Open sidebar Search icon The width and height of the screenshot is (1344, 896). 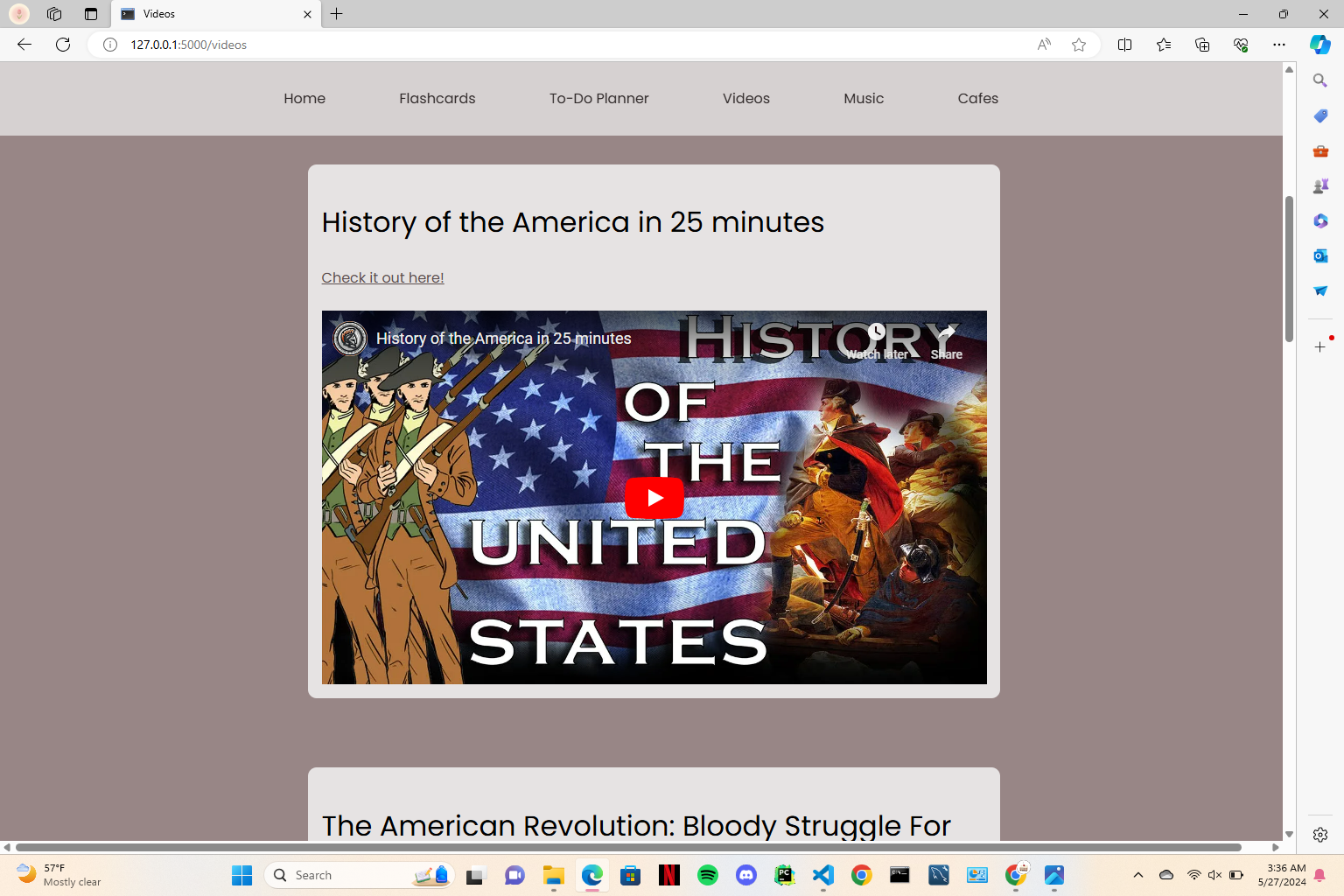(1320, 80)
